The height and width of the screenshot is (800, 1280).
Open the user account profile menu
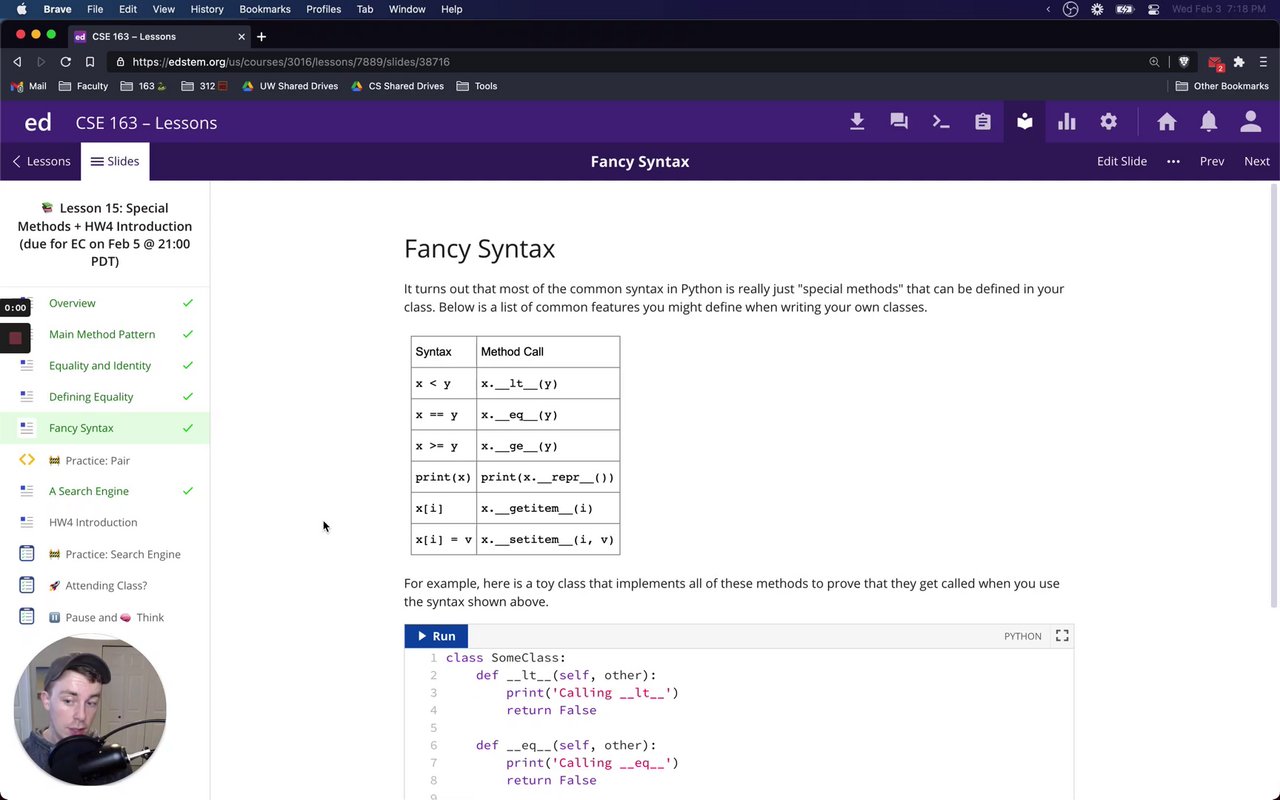(1251, 122)
